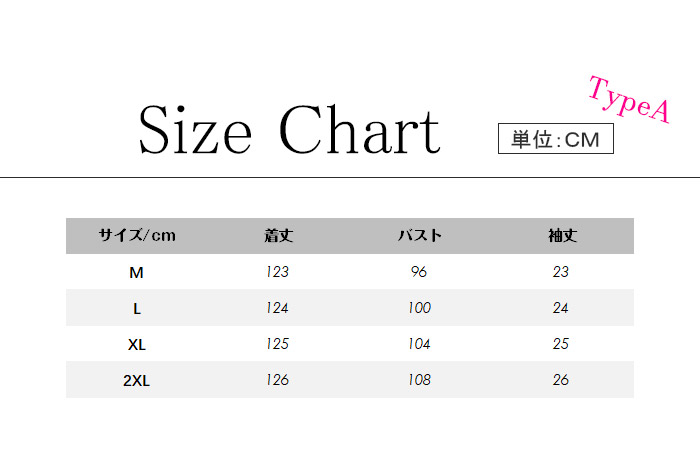Select the サイズ/cm column header
This screenshot has height=475, width=700.
coord(137,236)
